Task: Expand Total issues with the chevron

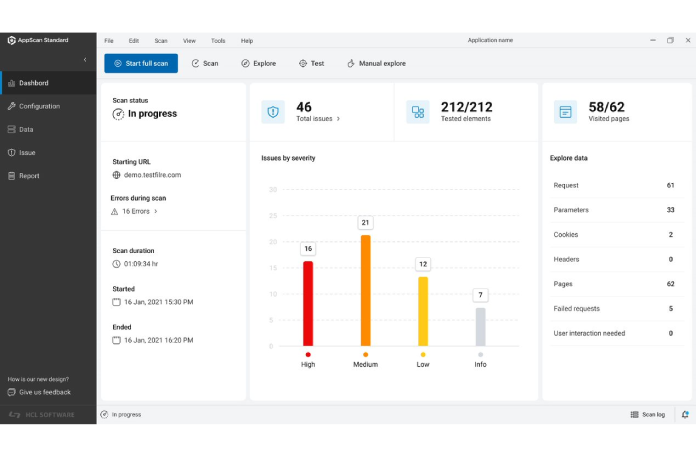Action: [x=338, y=119]
